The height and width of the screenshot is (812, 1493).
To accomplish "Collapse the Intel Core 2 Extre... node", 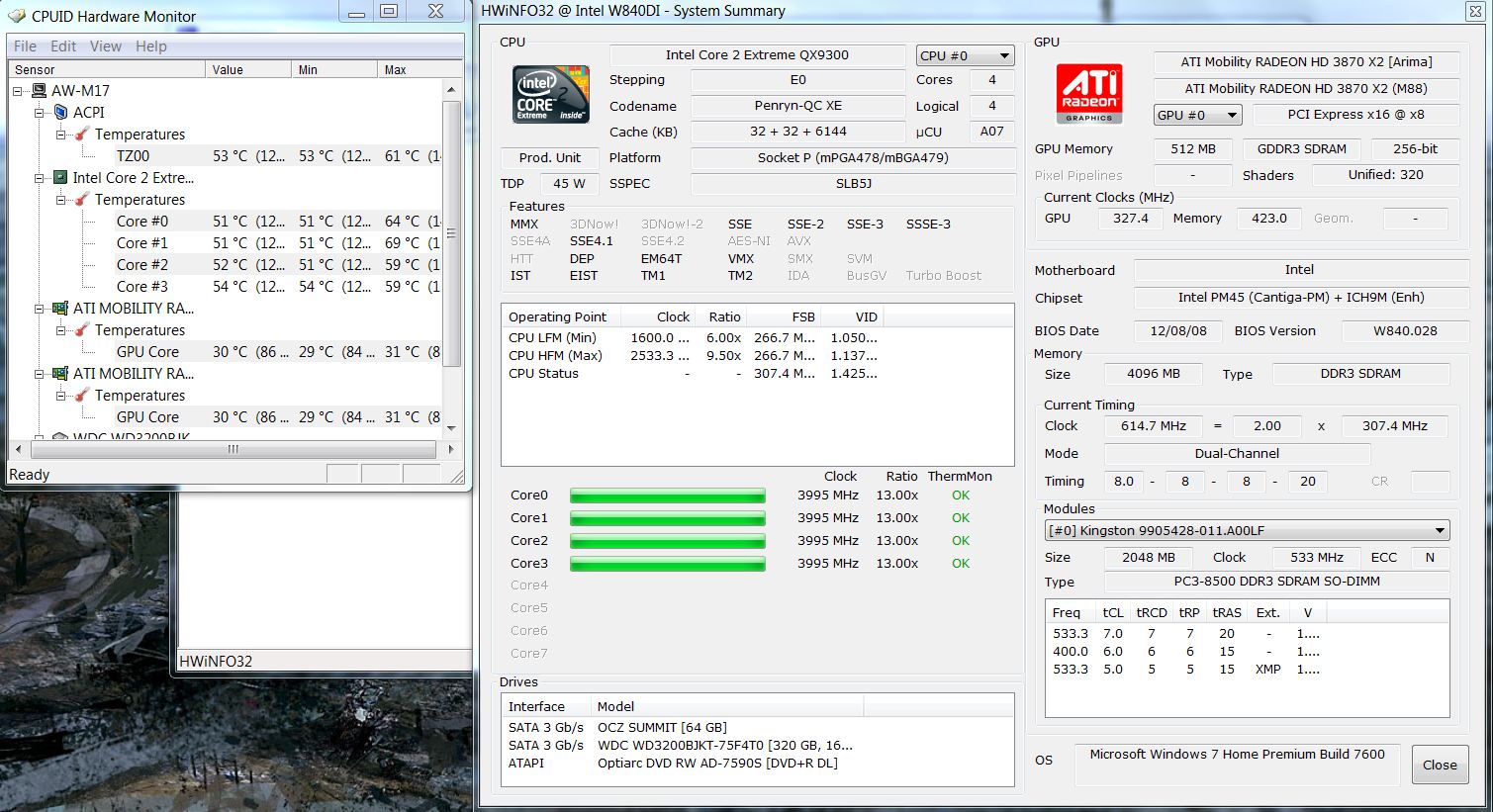I will point(40,178).
